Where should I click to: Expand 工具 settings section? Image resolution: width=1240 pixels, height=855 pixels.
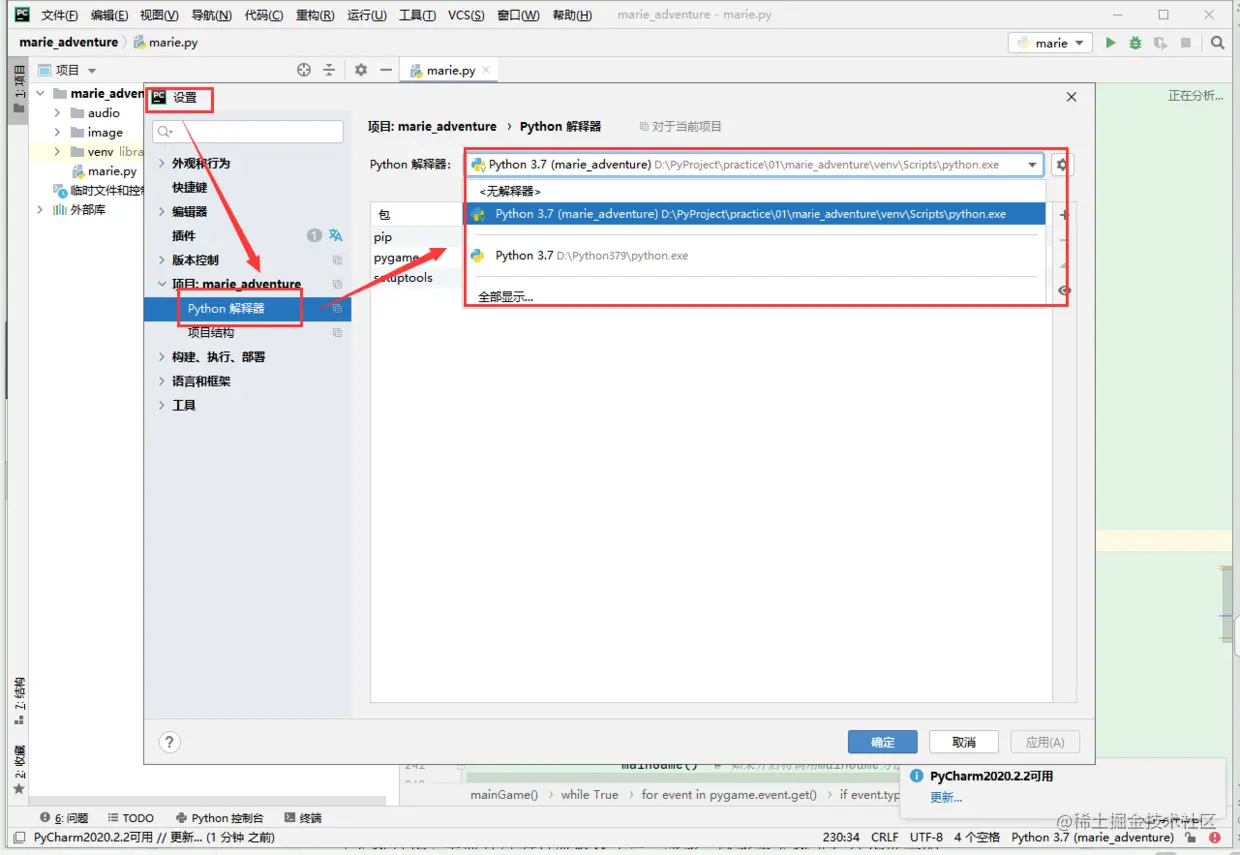click(x=162, y=405)
